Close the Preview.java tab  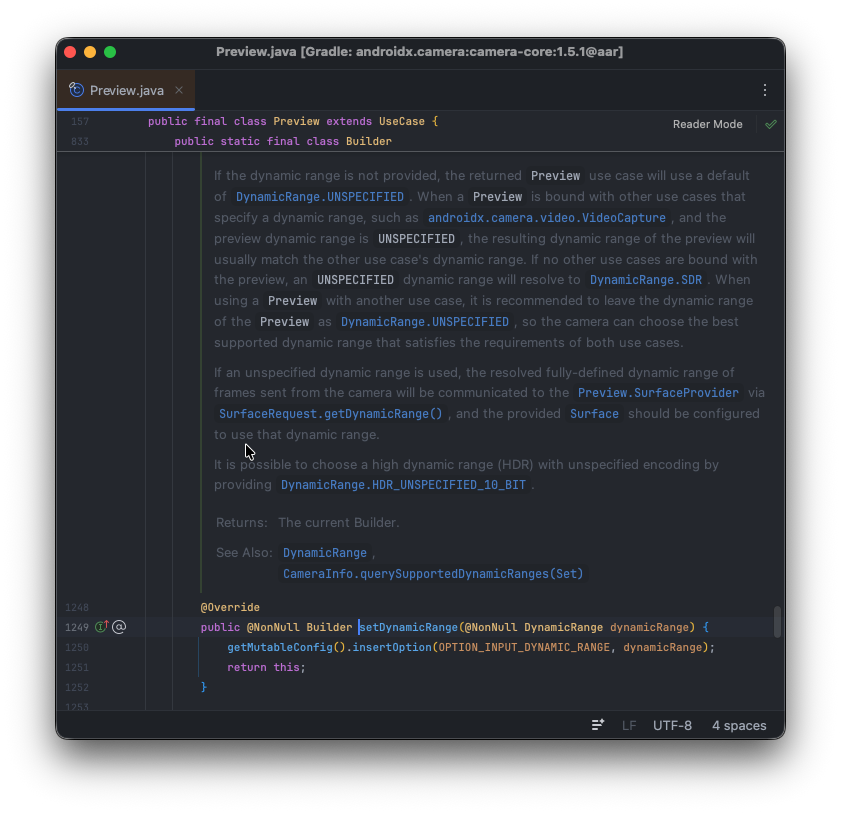[x=179, y=90]
